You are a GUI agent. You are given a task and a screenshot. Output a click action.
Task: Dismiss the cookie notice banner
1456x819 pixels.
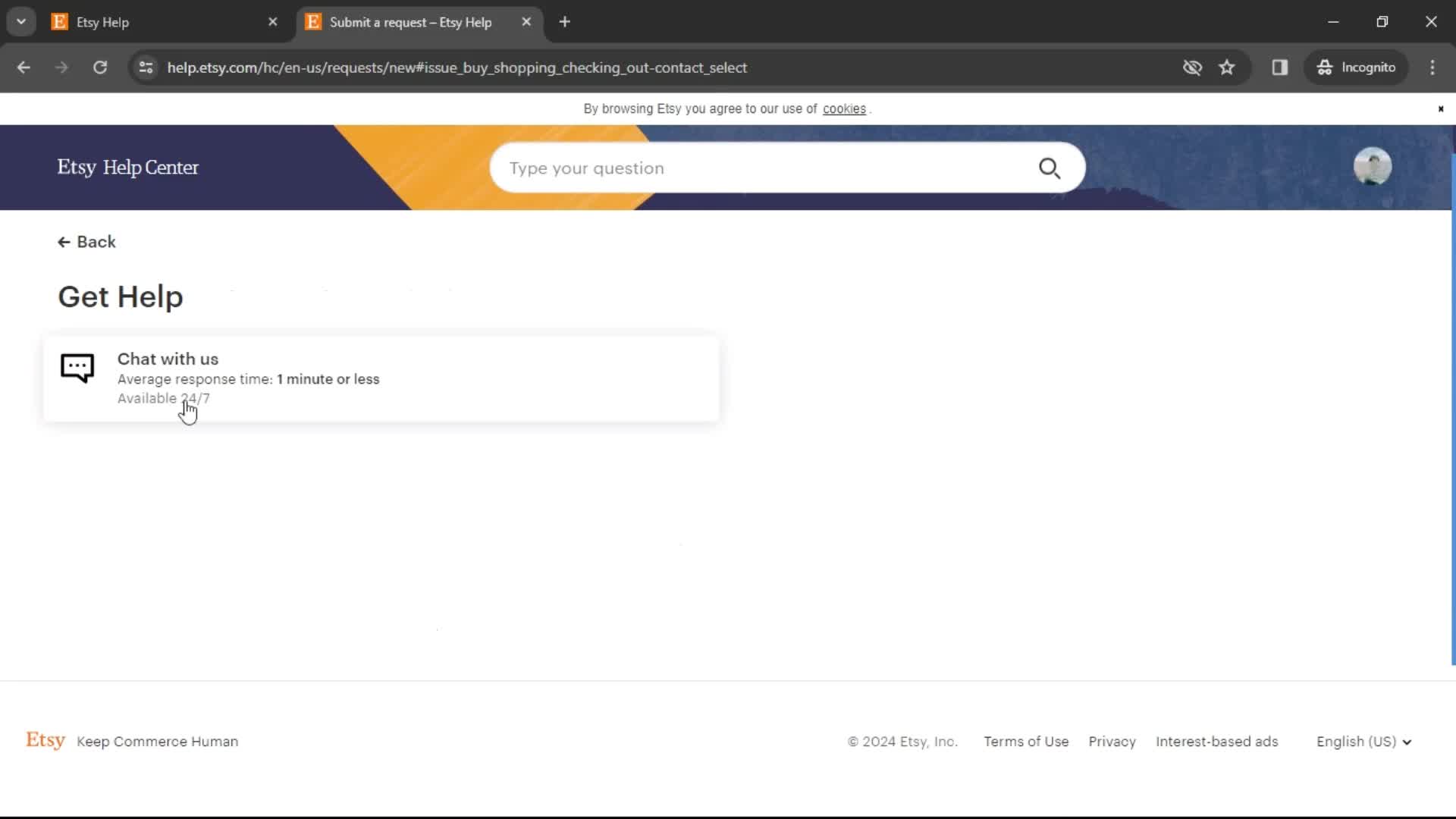coord(1441,109)
